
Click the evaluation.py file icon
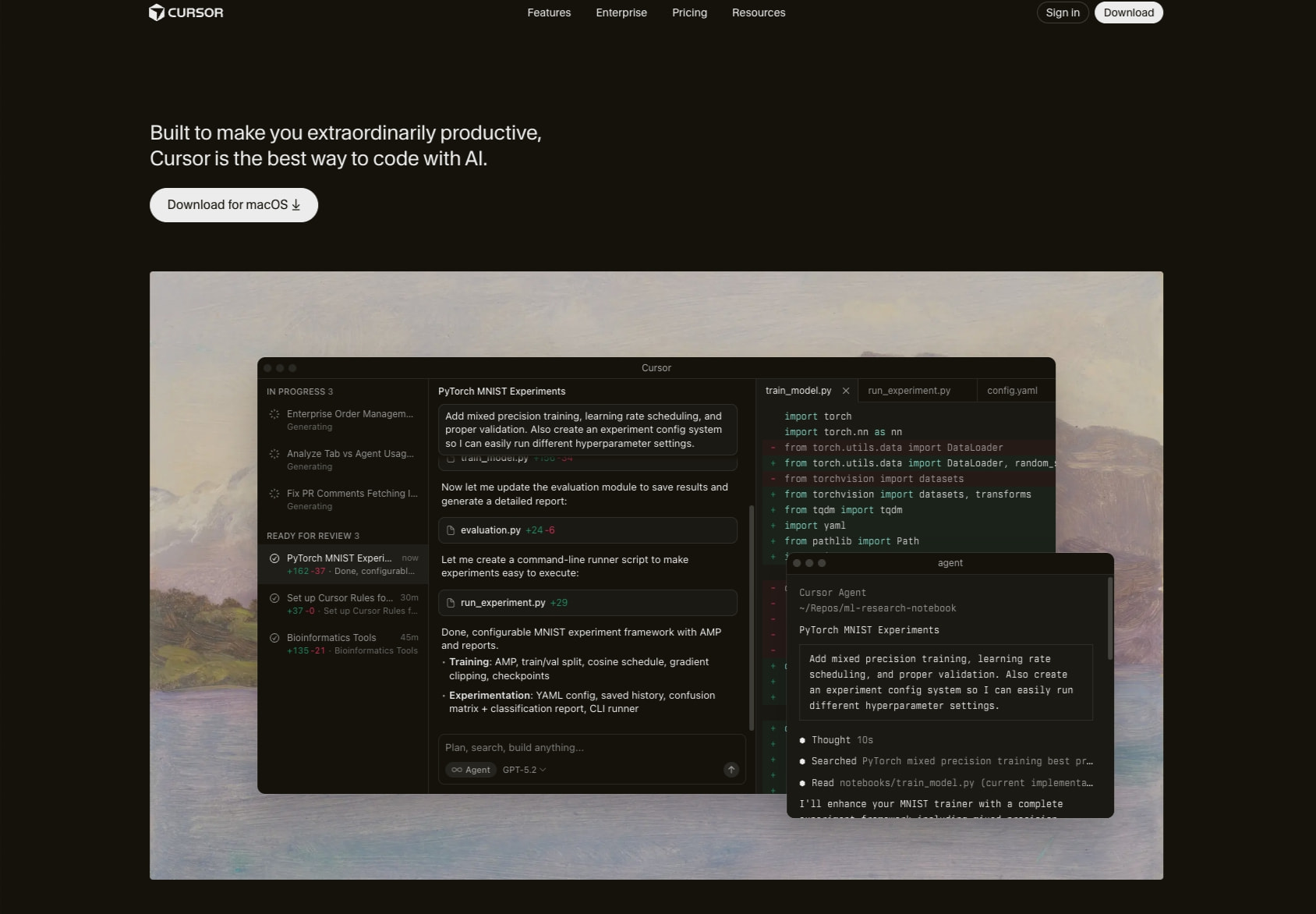(451, 530)
